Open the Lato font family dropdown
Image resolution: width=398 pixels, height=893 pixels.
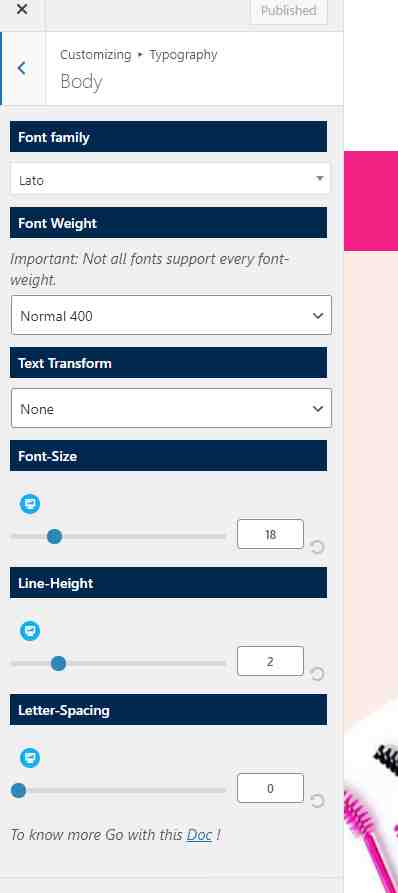point(170,179)
